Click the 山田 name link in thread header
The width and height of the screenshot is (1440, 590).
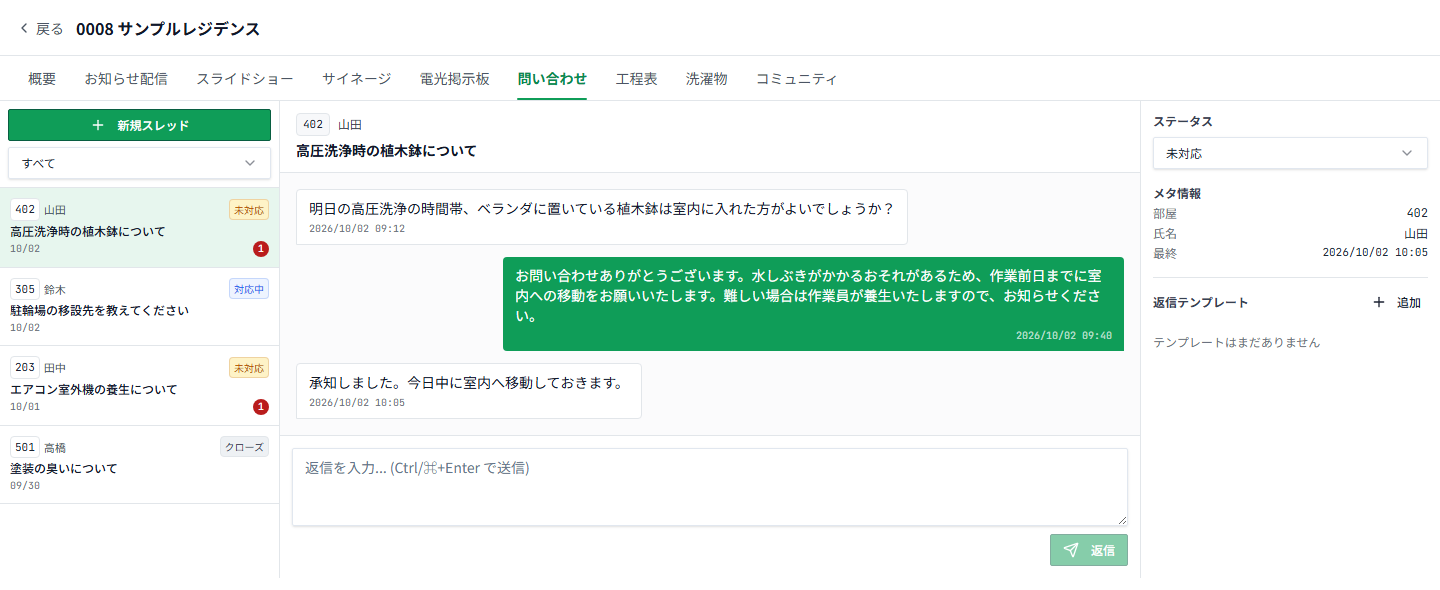(x=350, y=125)
